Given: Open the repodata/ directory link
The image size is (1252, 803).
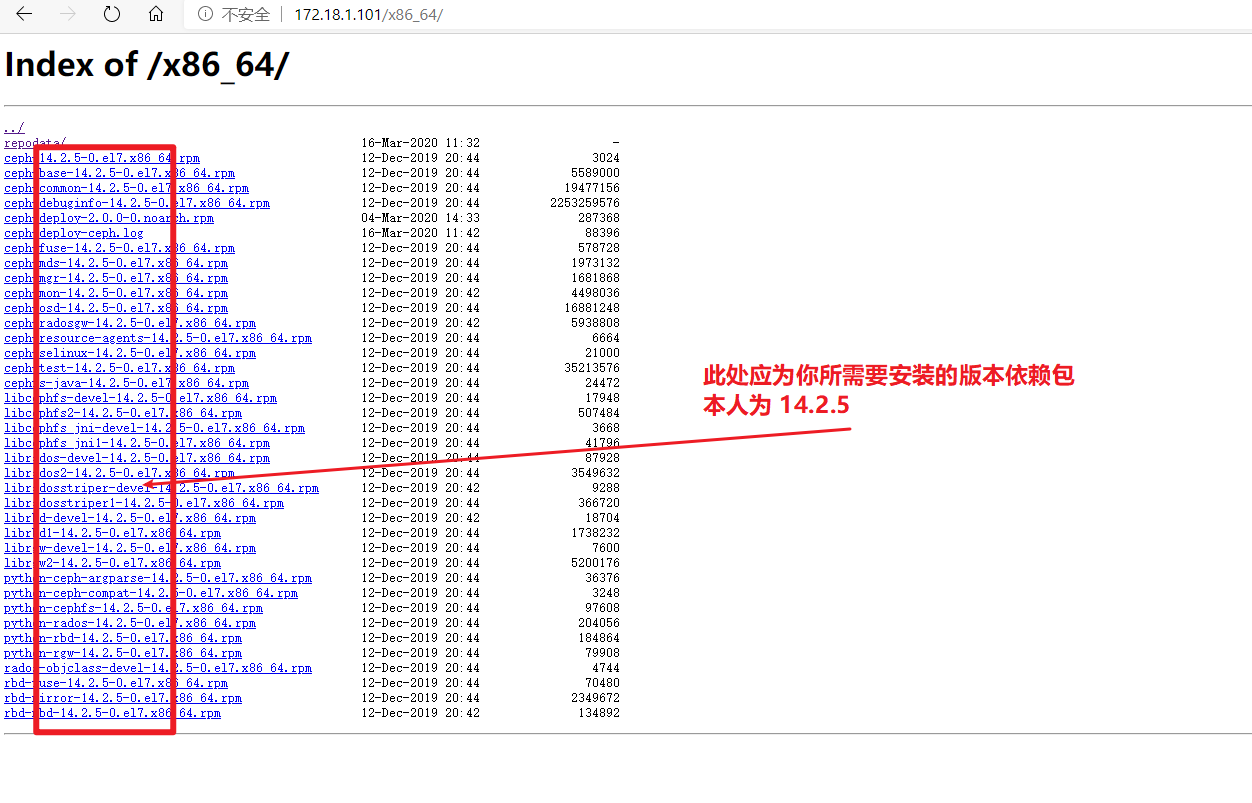Looking at the screenshot, I should click(35, 143).
